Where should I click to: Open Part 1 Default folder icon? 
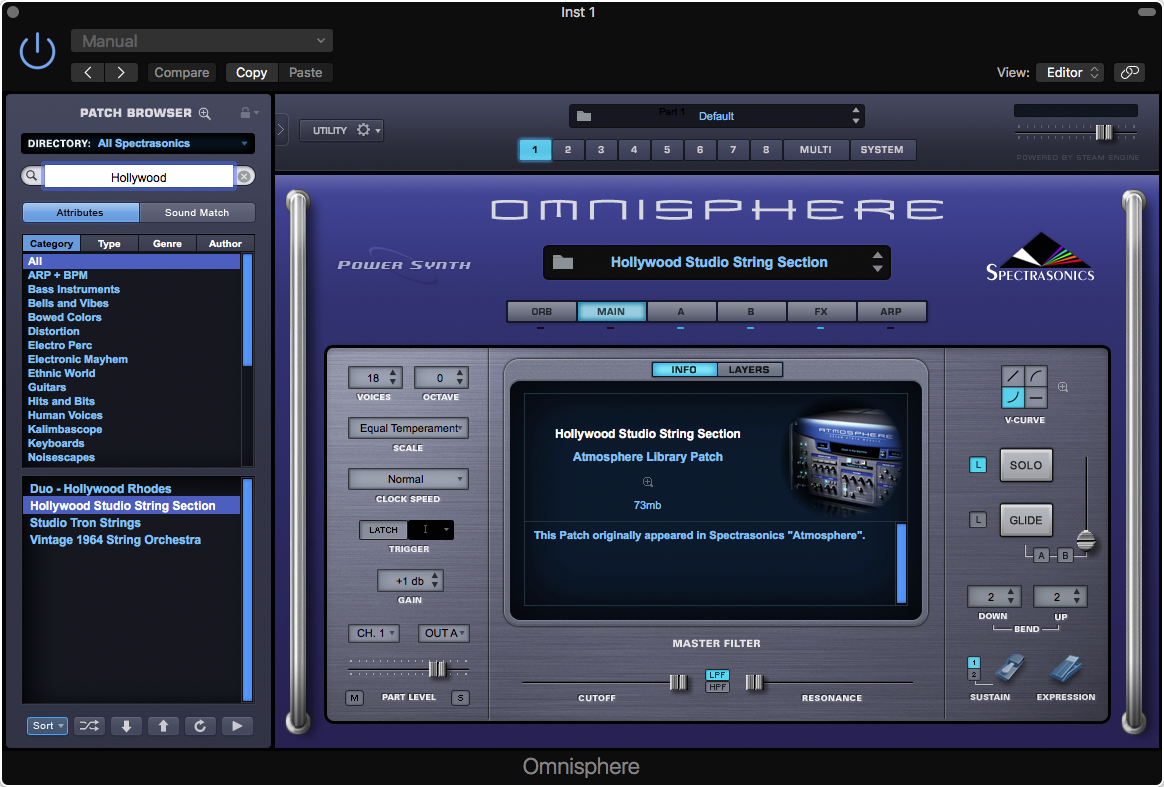pyautogui.click(x=584, y=116)
